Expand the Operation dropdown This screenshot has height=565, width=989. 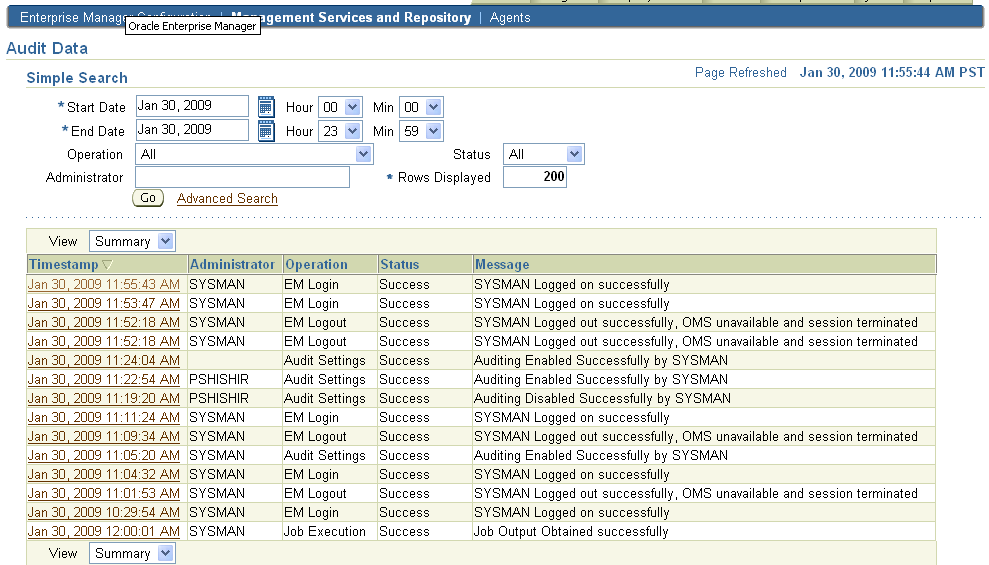(x=254, y=154)
